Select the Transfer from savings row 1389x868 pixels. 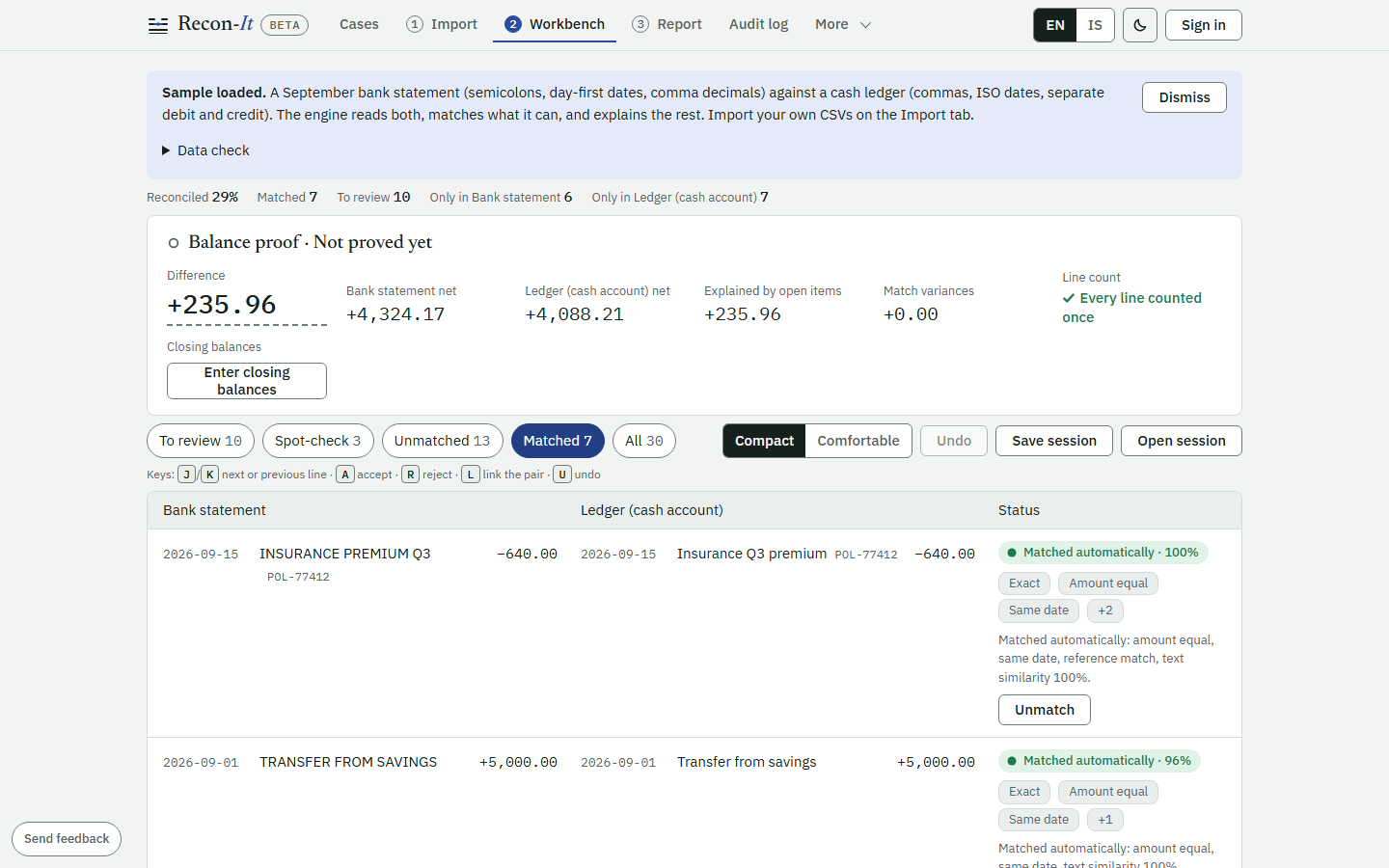pyautogui.click(x=694, y=802)
